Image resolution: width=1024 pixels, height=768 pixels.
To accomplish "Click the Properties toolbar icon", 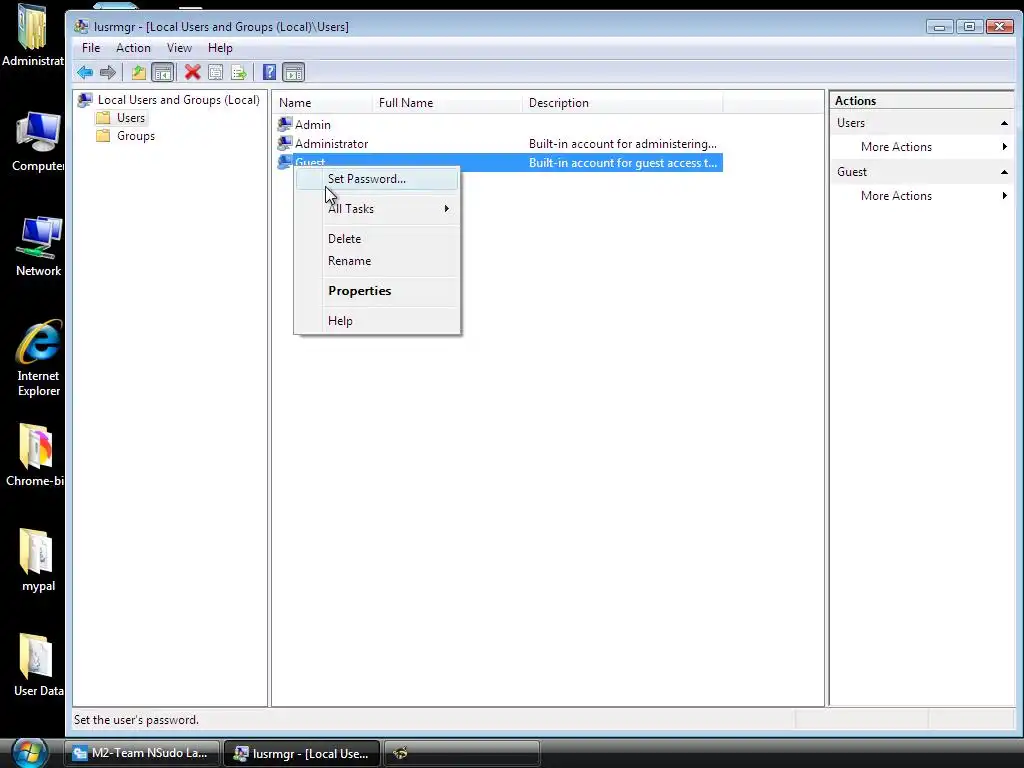I will click(x=216, y=72).
